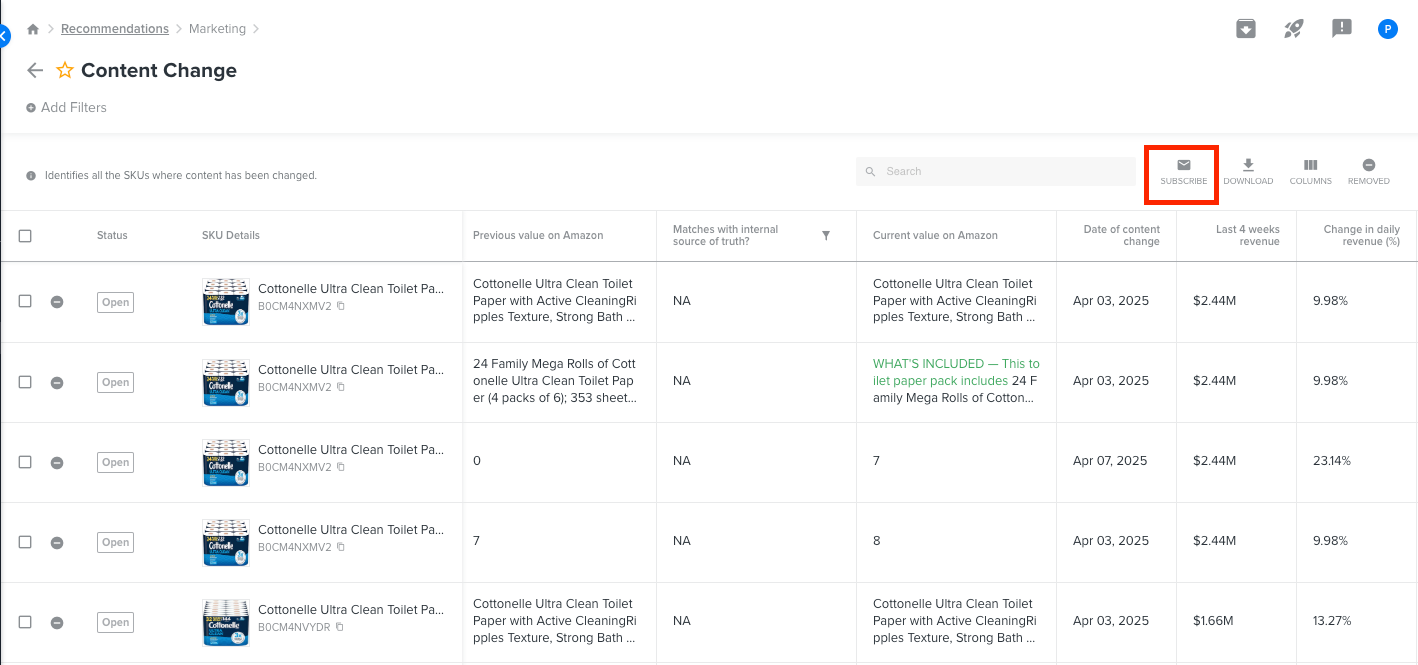Open the feedback speech bubble icon

click(1342, 29)
